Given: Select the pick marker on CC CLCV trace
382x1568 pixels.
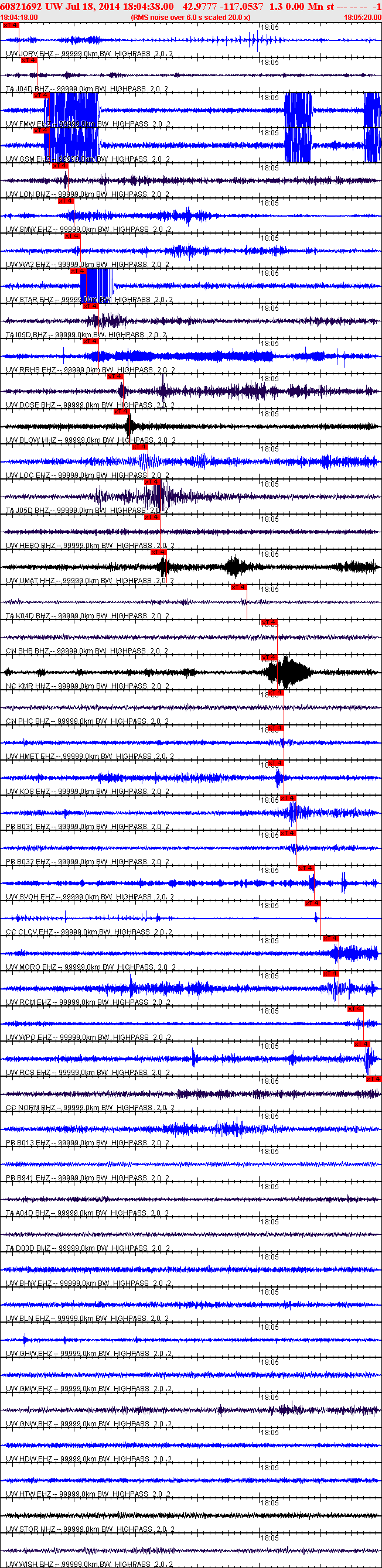Looking at the screenshot, I should 312,905.
